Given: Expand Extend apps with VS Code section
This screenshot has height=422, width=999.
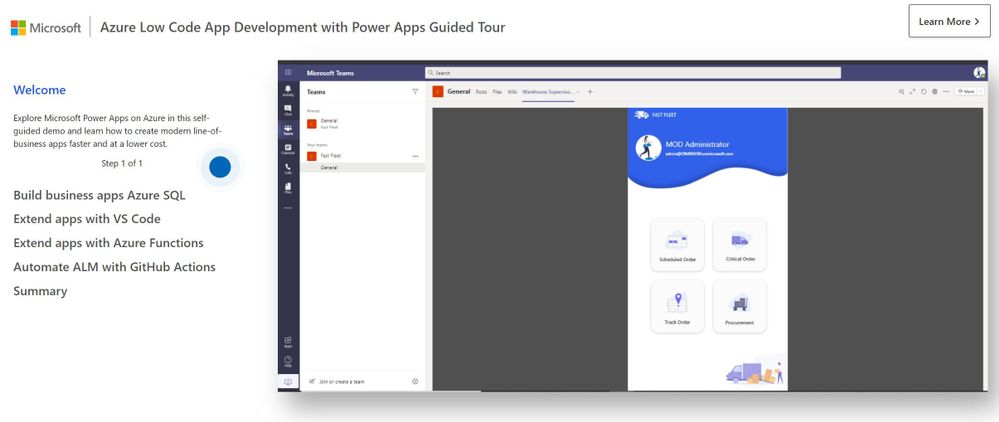Looking at the screenshot, I should click(87, 219).
